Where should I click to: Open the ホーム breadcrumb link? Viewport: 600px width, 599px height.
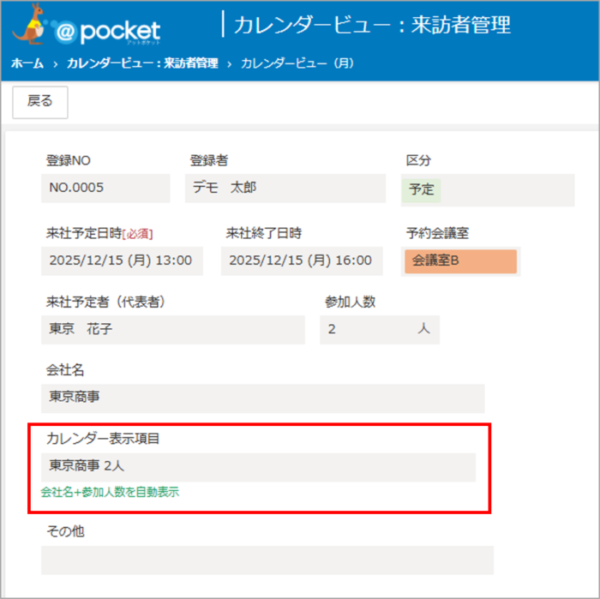tap(27, 63)
